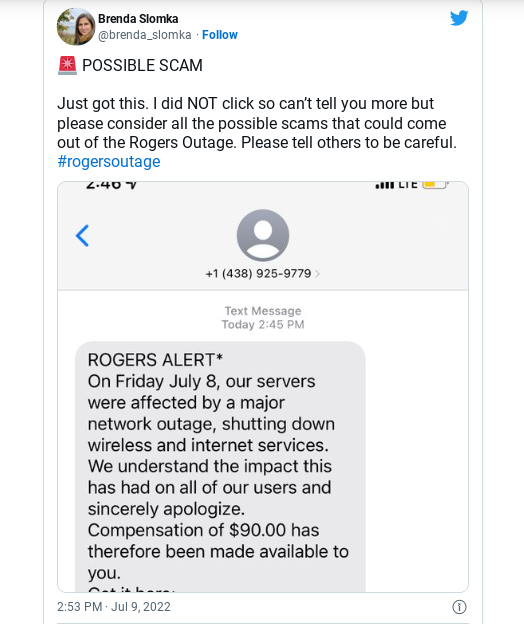Image resolution: width=524 pixels, height=624 pixels.
Task: Click the ROGERS ALERT message bubble
Action: click(x=220, y=466)
